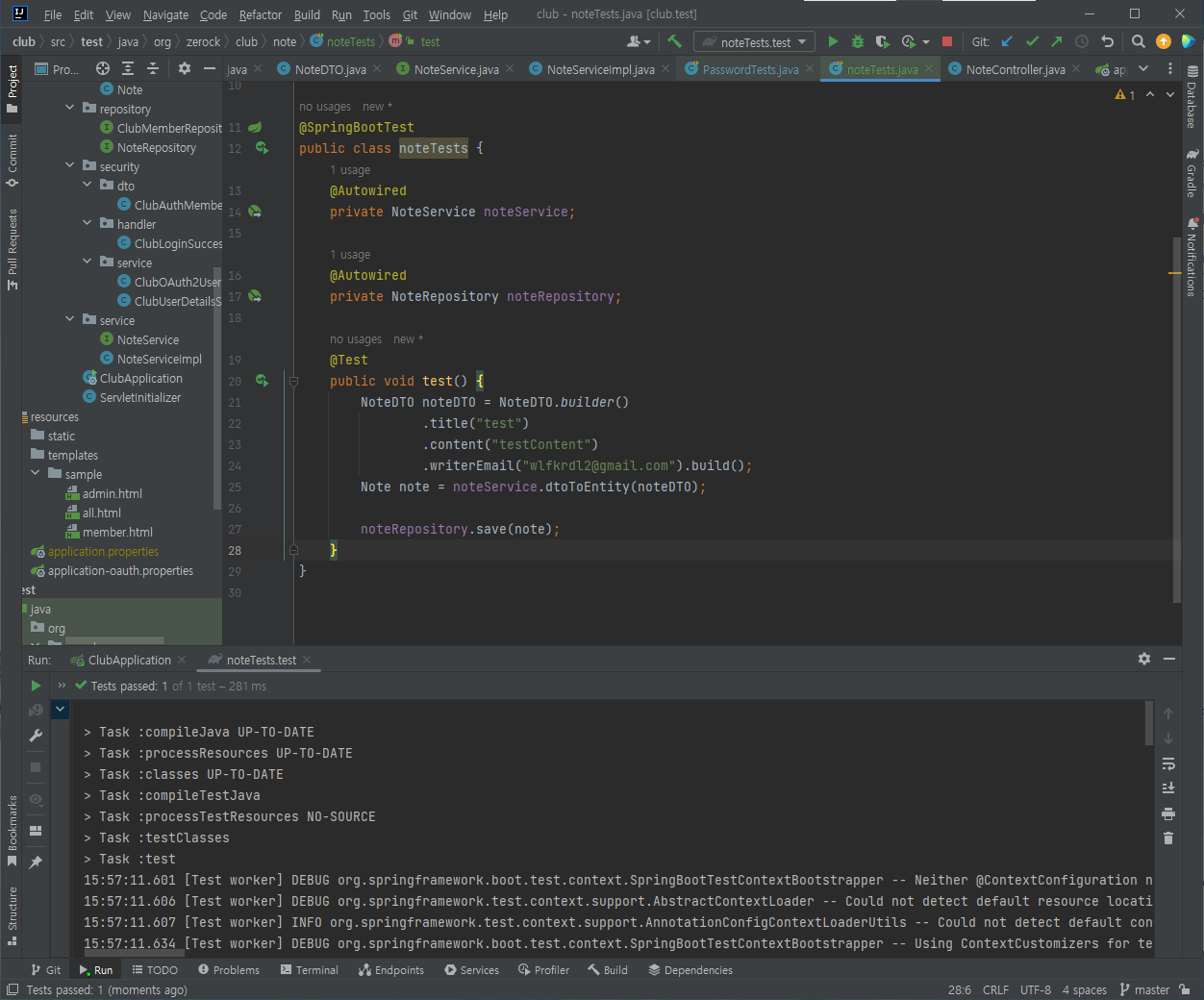Update project with Git blue arrow
1204x1000 pixels.
pyautogui.click(x=1007, y=41)
